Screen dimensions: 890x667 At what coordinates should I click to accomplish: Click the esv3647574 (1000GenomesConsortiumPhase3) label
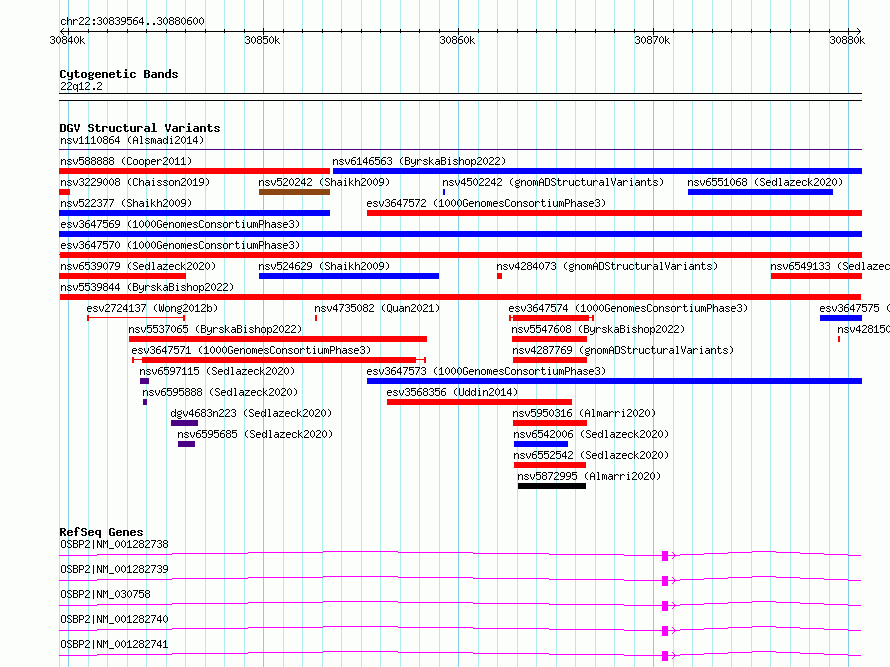pos(628,308)
